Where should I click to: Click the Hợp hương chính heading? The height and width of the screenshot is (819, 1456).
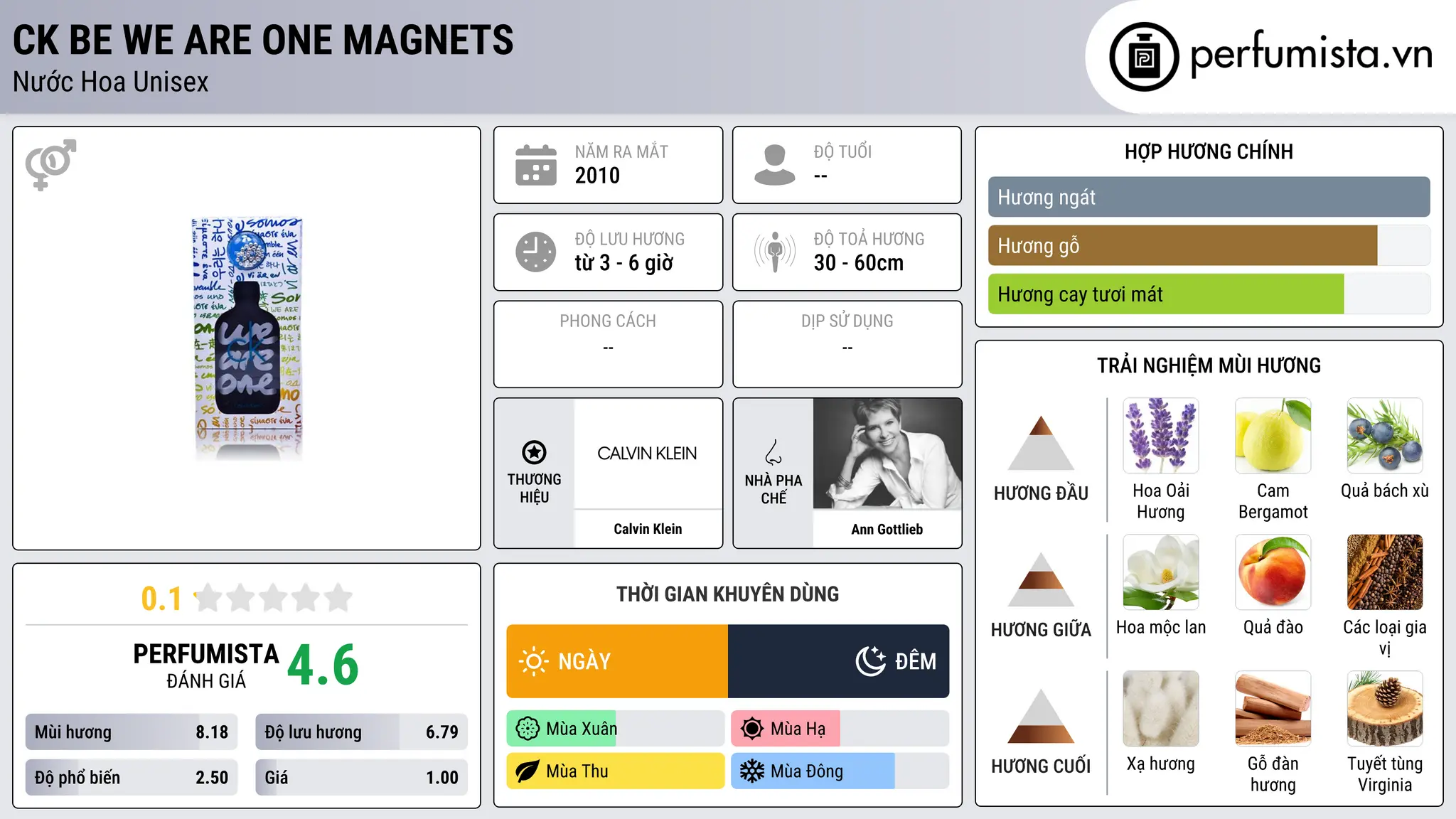point(1209,152)
